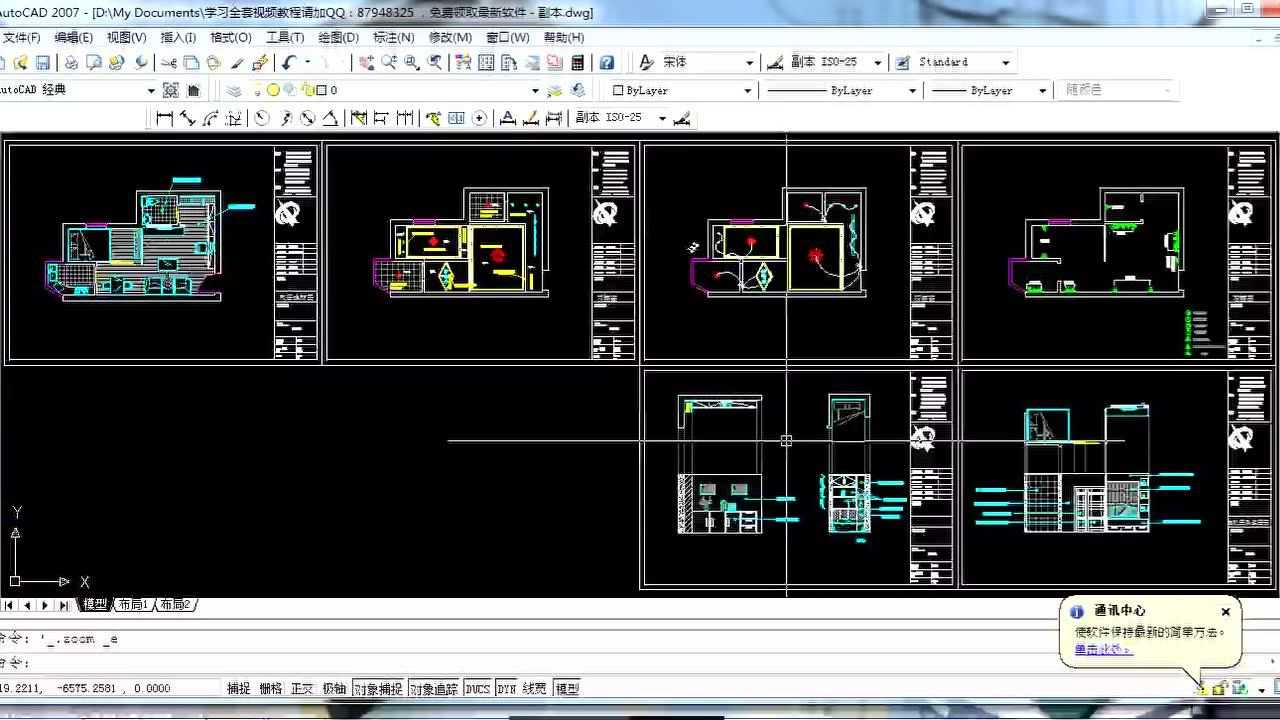
Task: Open the 标注(N) menu
Action: [393, 37]
